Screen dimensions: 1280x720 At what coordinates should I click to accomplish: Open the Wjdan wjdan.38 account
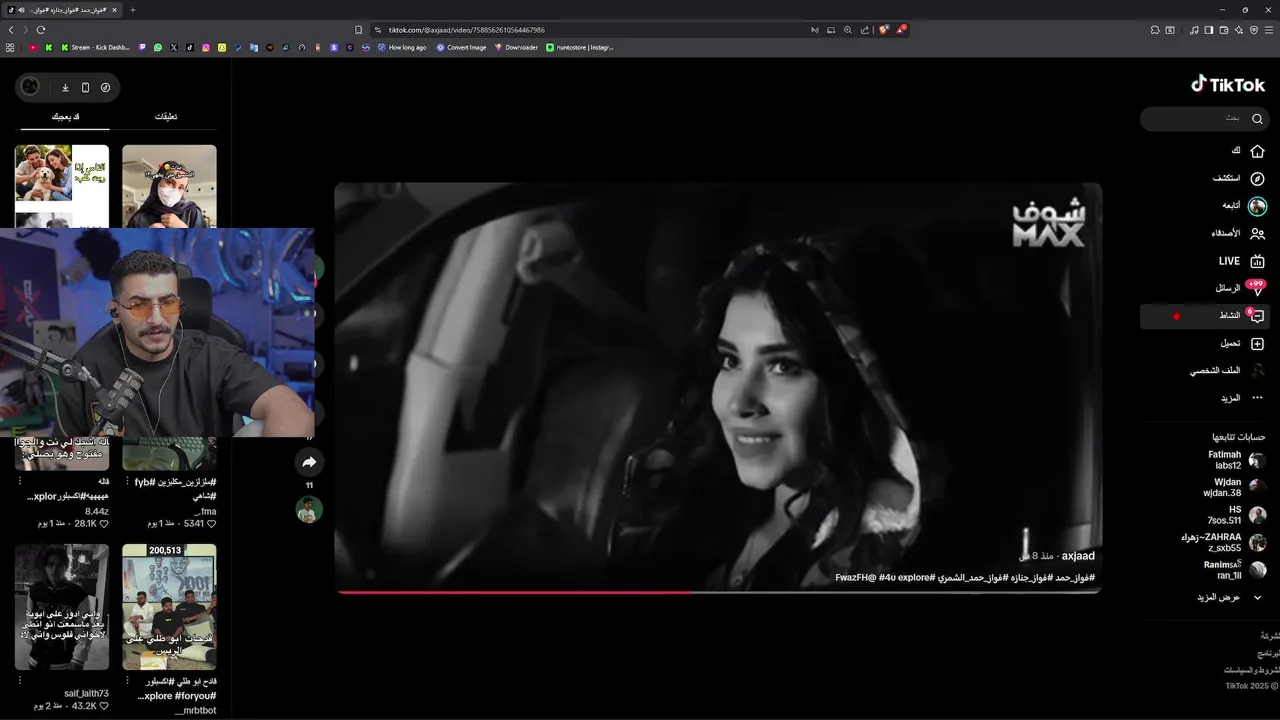[1236, 487]
